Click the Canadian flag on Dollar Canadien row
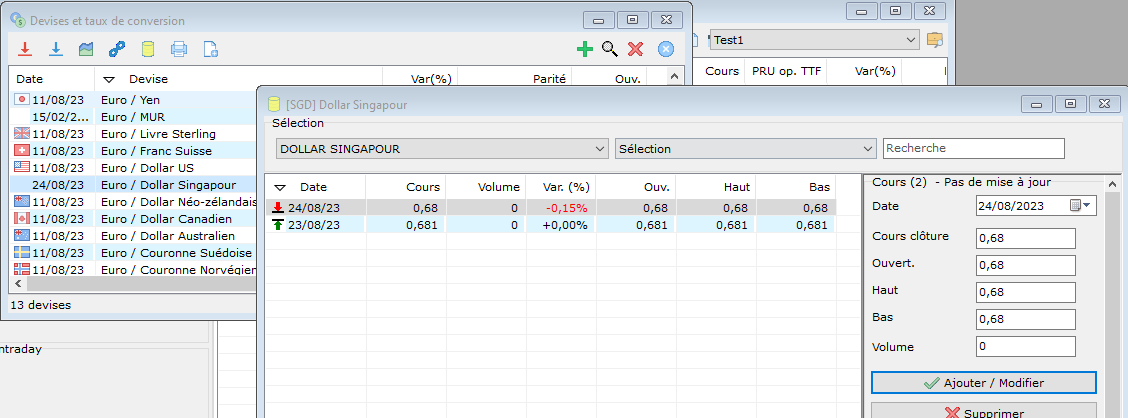The width and height of the screenshot is (1128, 418). point(22,218)
